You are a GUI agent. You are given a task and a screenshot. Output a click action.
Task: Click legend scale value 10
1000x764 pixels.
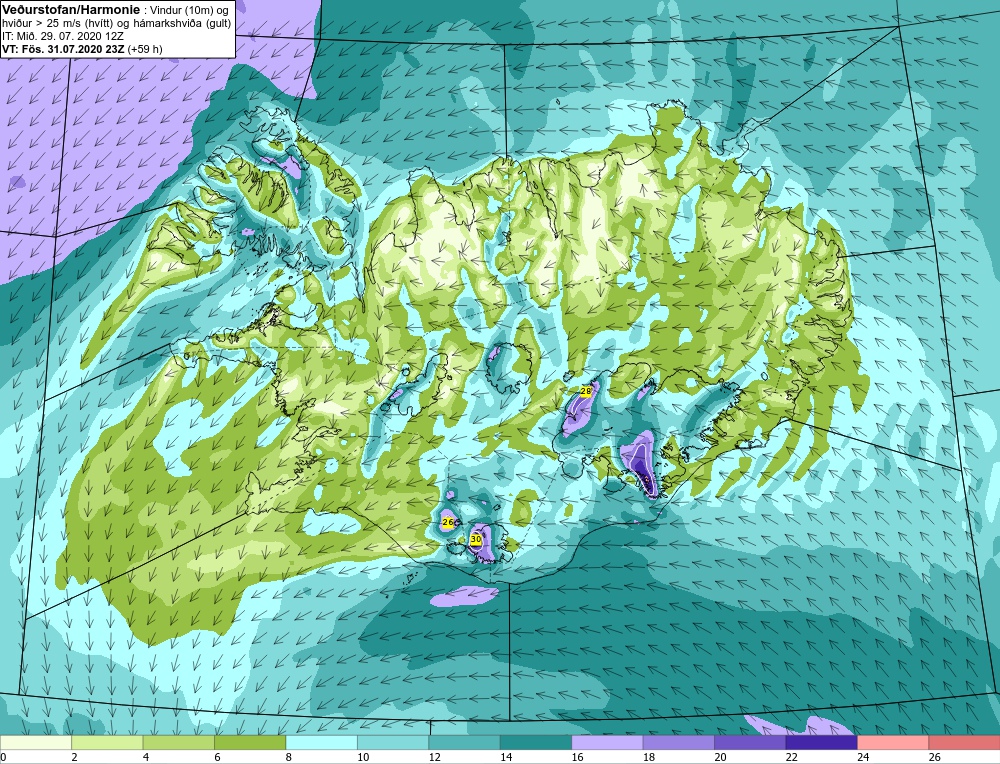pos(363,757)
